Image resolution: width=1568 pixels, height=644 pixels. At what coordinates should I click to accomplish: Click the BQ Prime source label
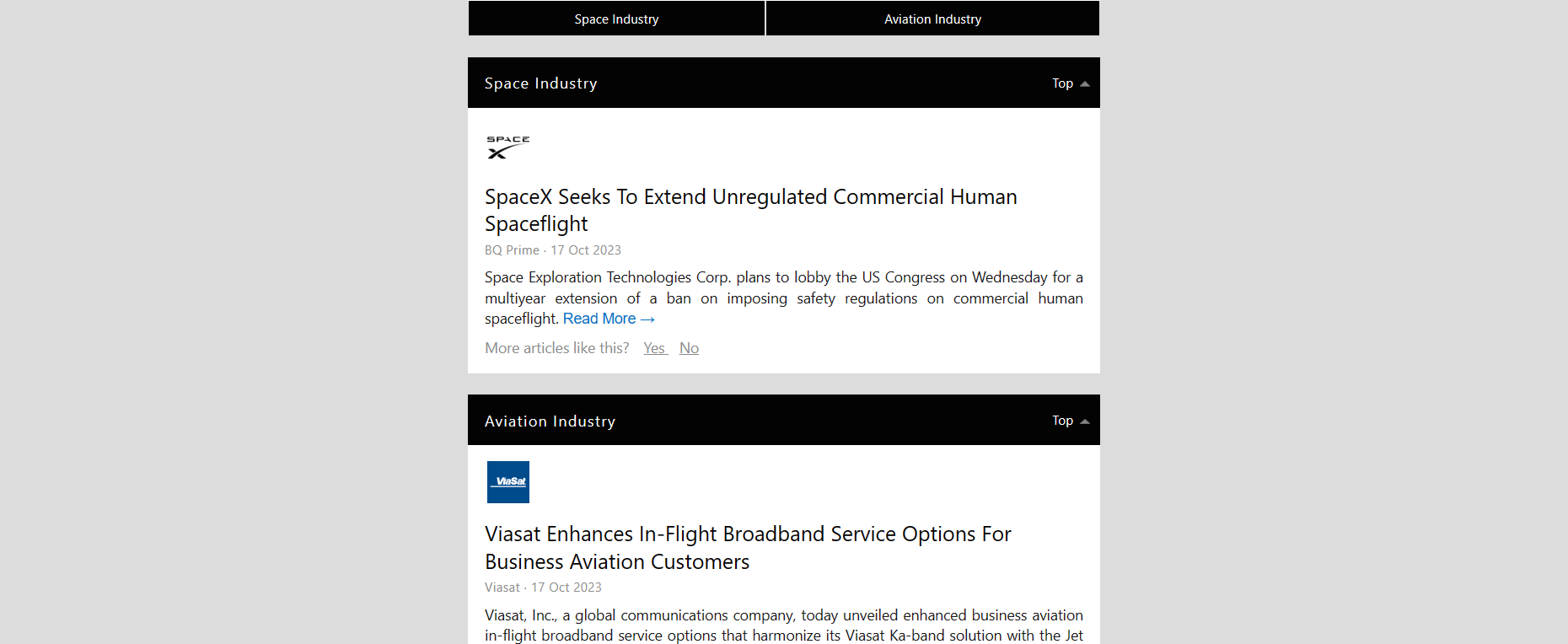(512, 250)
